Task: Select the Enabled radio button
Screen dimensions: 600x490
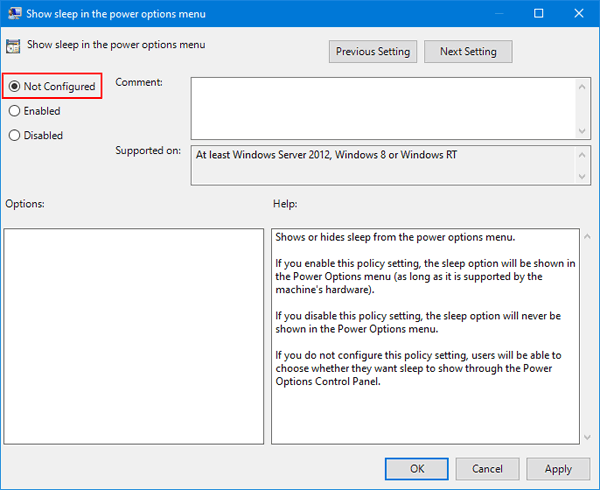Action: 15,111
